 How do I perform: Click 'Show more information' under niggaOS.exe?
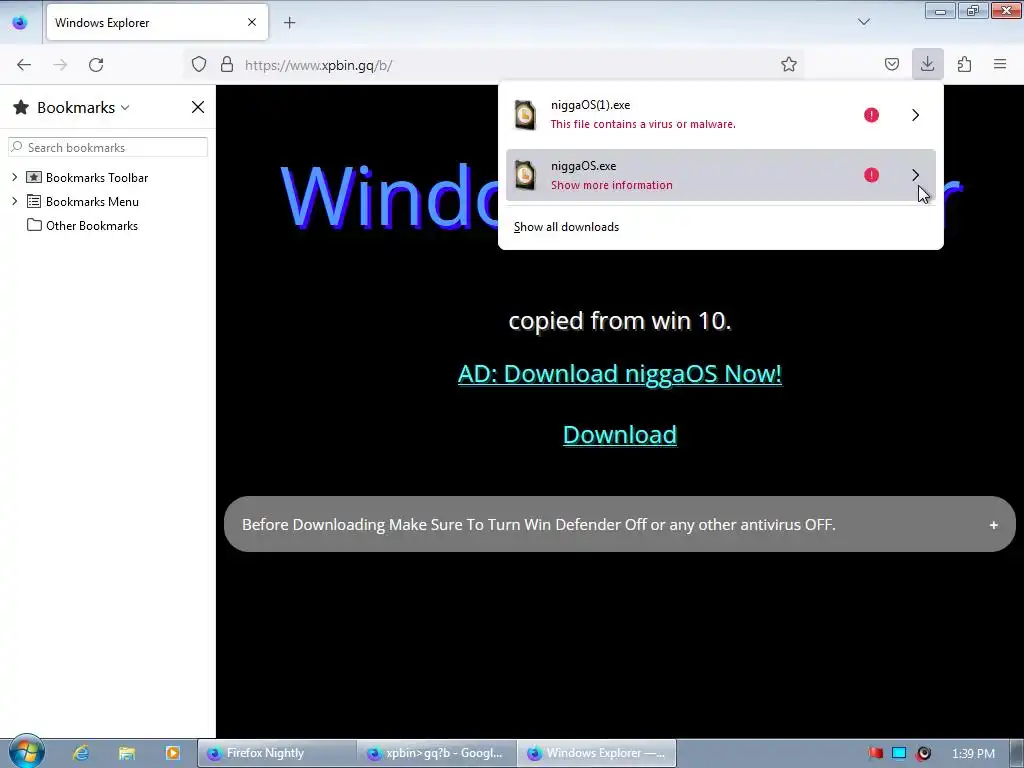[x=611, y=185]
